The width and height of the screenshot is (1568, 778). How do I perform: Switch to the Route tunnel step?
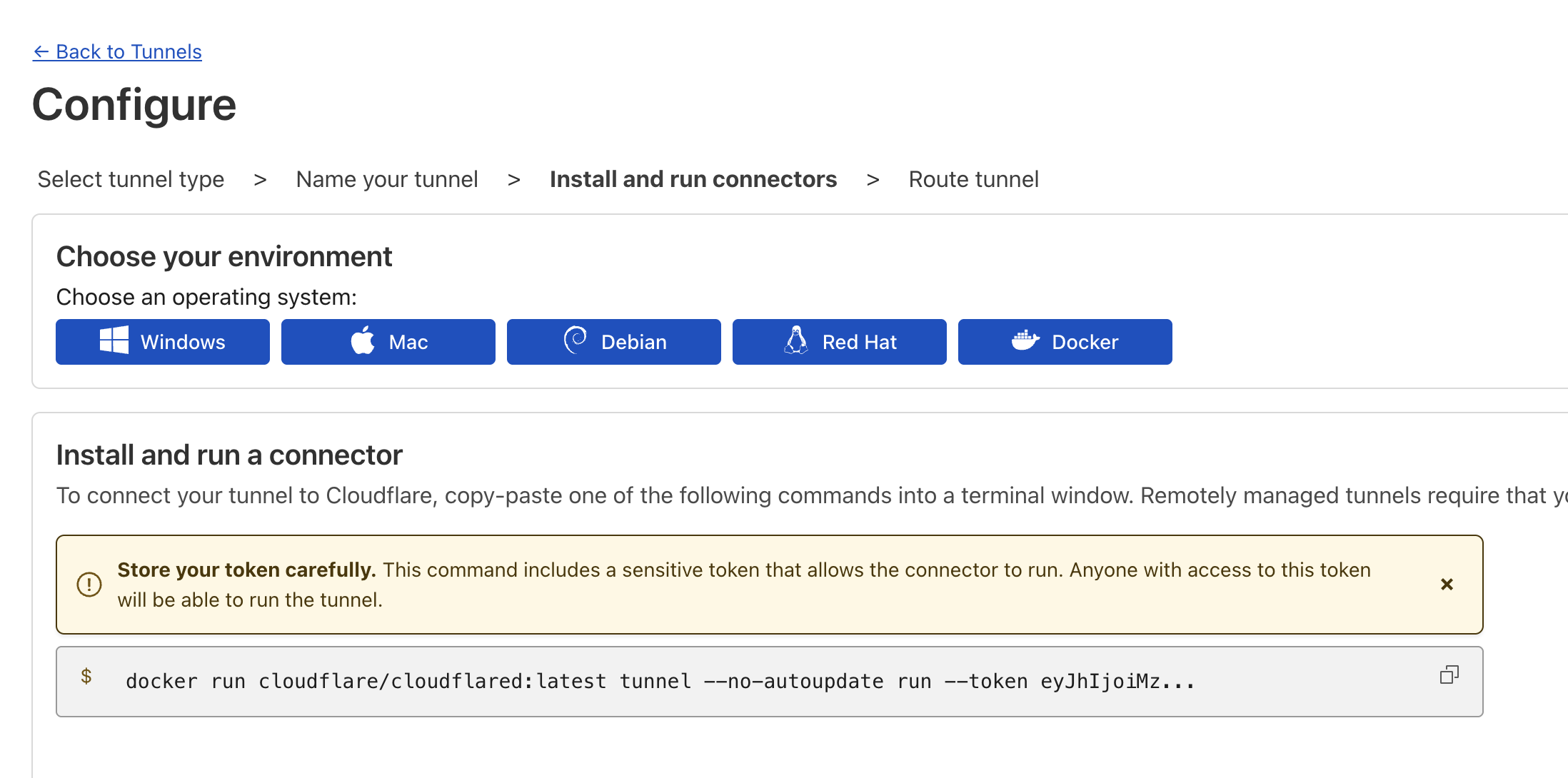(x=973, y=179)
